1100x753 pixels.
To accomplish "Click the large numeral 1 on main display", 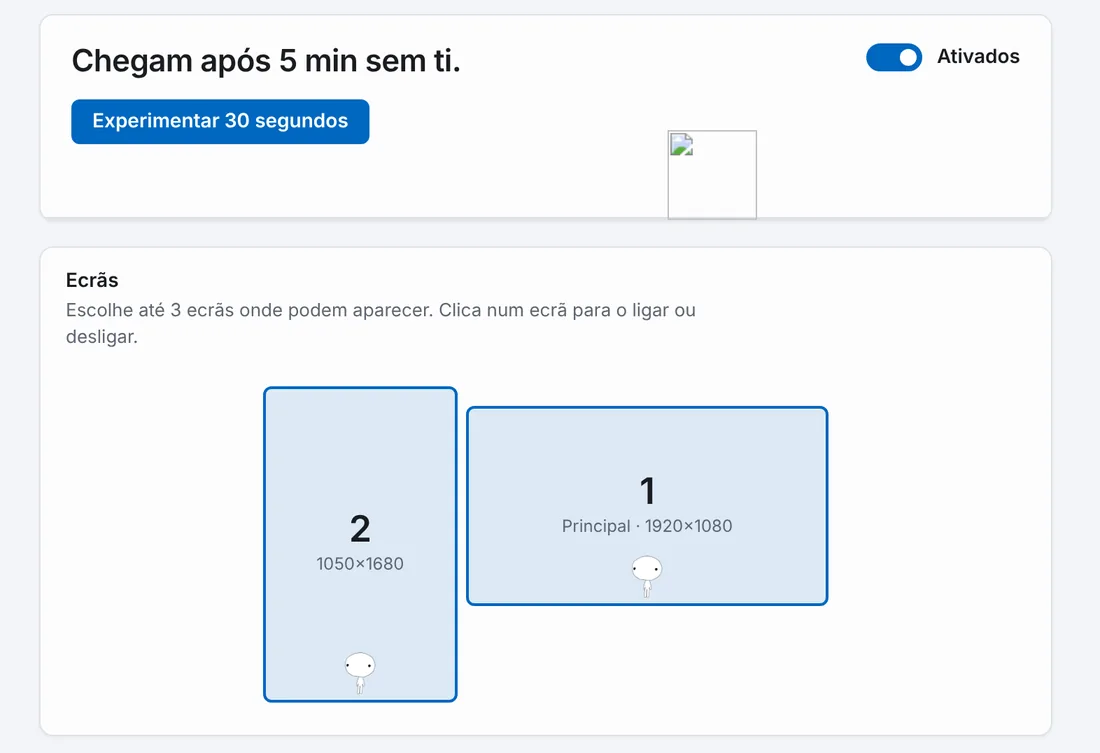I will [x=648, y=491].
